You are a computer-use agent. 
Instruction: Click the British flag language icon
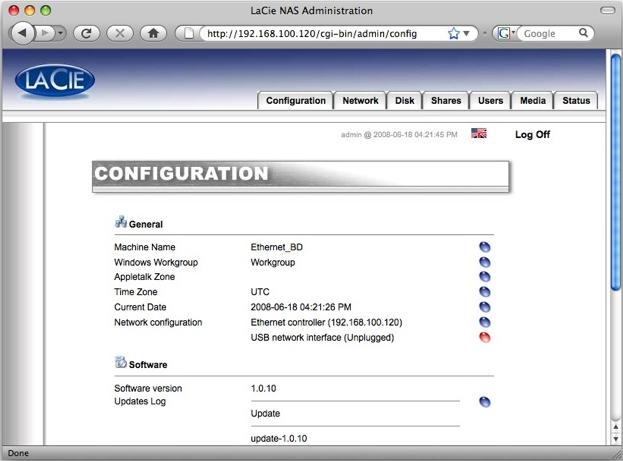click(479, 134)
